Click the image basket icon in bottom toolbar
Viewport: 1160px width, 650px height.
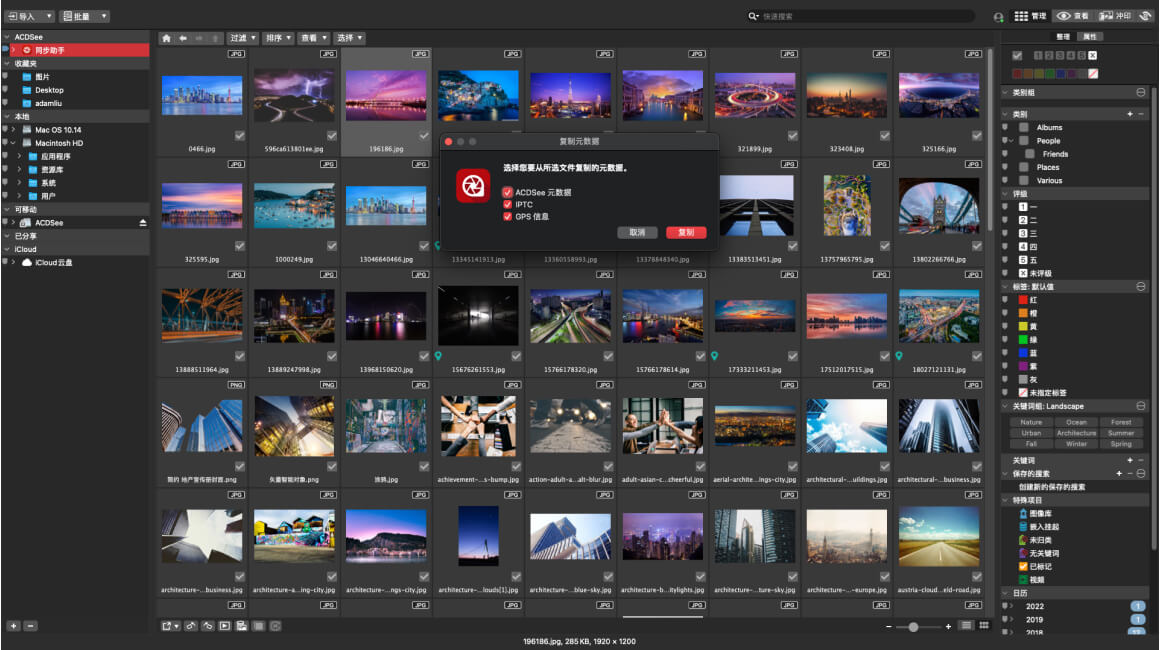(241, 626)
